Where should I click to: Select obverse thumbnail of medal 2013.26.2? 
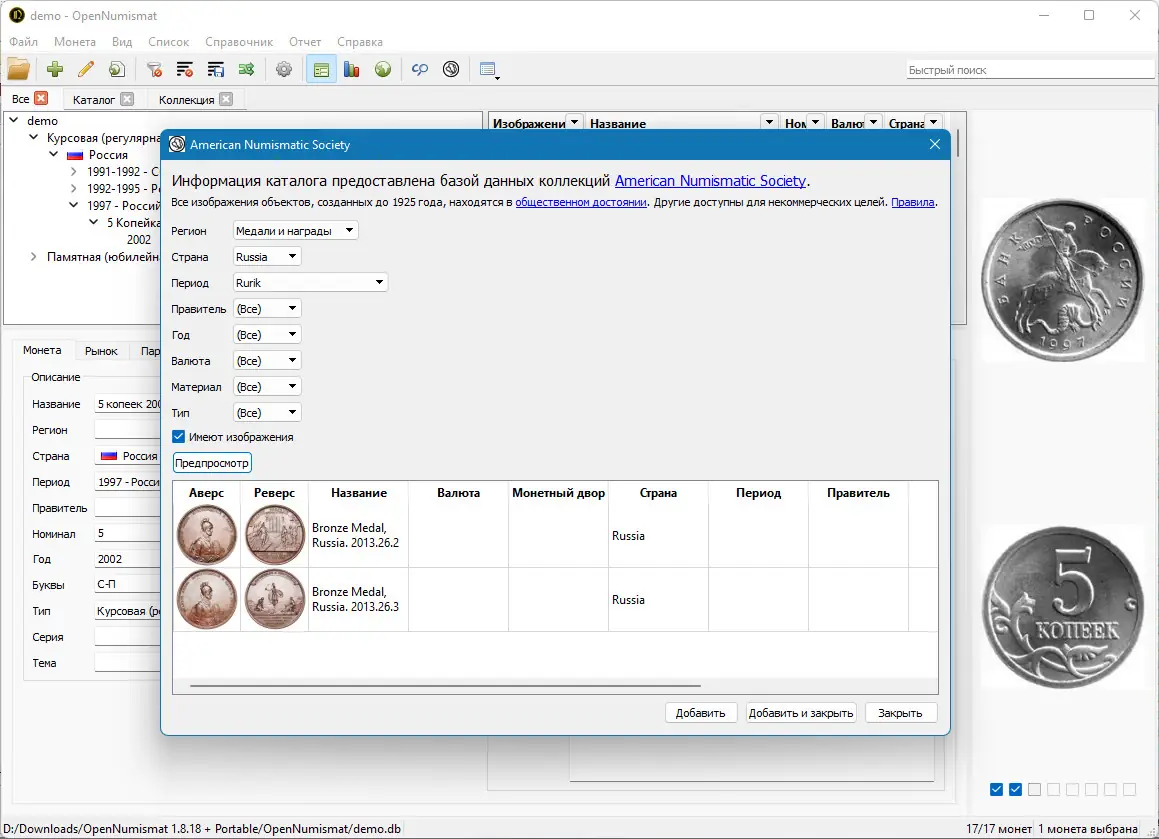click(x=207, y=535)
